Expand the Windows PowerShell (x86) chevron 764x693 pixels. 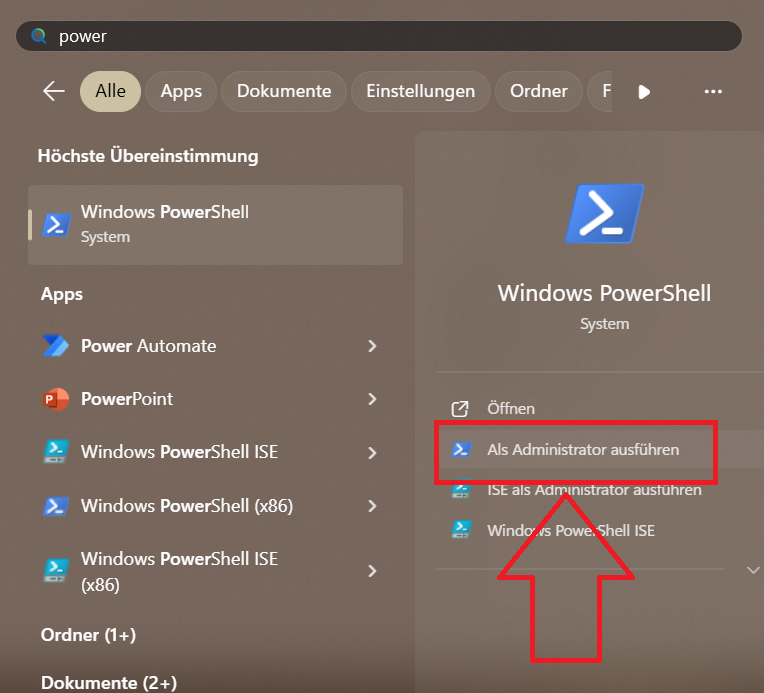click(x=372, y=506)
